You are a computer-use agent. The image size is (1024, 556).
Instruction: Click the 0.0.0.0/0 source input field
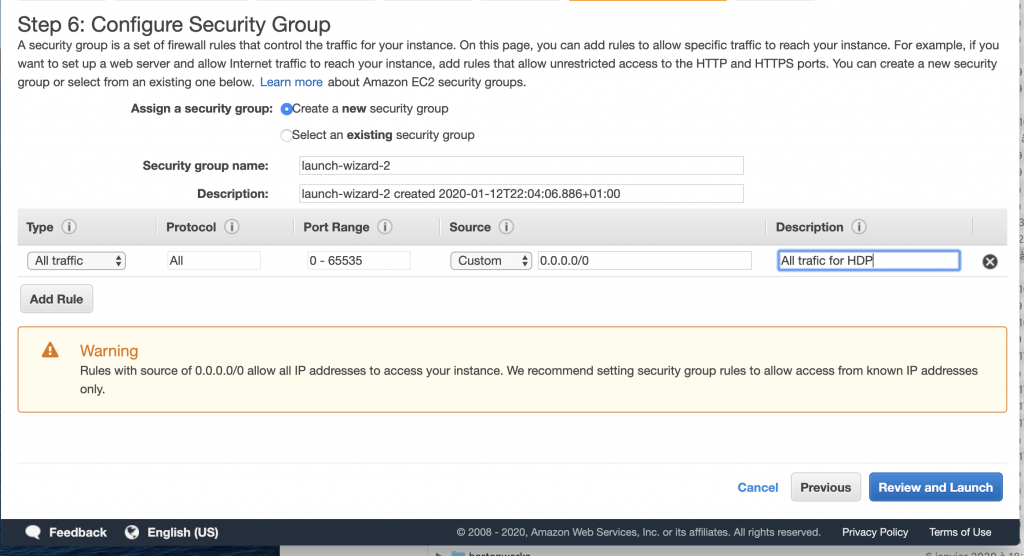pyautogui.click(x=644, y=260)
